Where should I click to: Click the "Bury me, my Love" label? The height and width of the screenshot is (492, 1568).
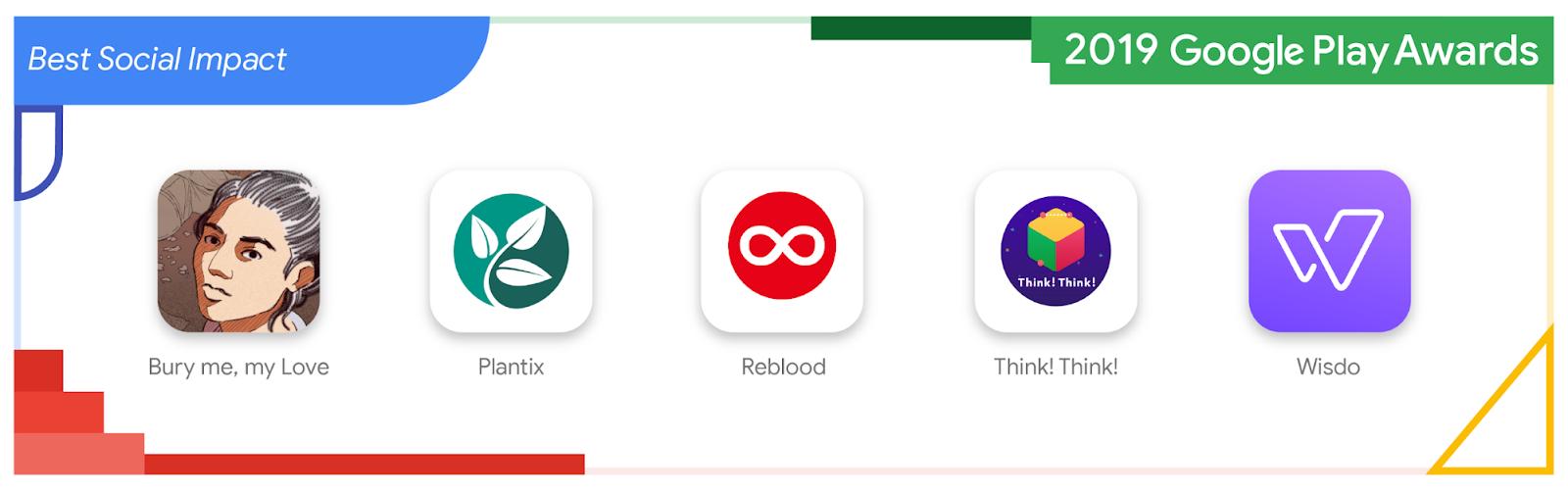click(238, 368)
